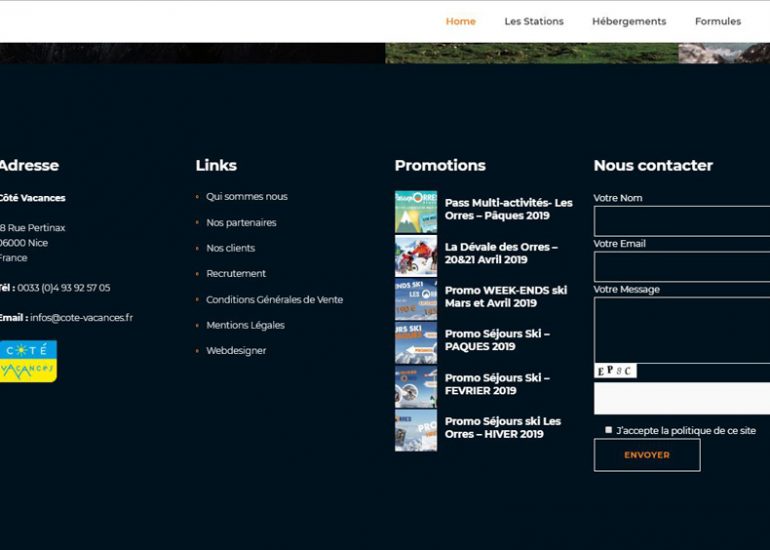770x550 pixels.
Task: Open Pass Multi-activités Les Orres thumbnail
Action: tap(416, 212)
